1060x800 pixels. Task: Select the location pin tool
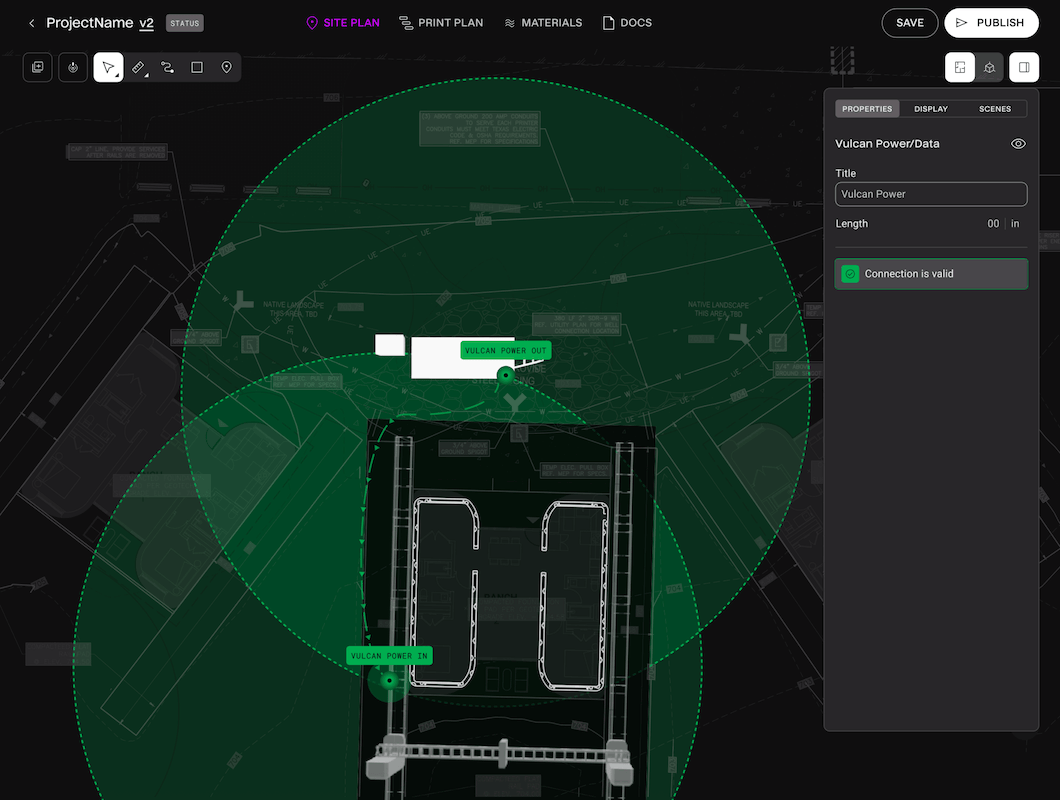pos(226,67)
